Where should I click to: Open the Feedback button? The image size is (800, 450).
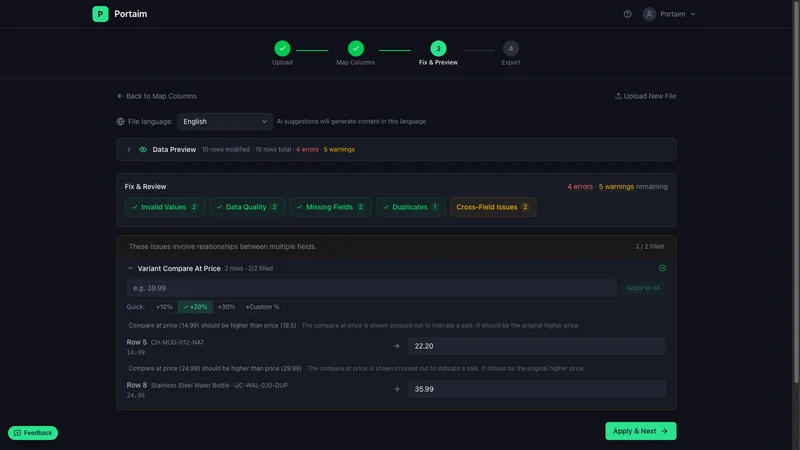pos(33,433)
